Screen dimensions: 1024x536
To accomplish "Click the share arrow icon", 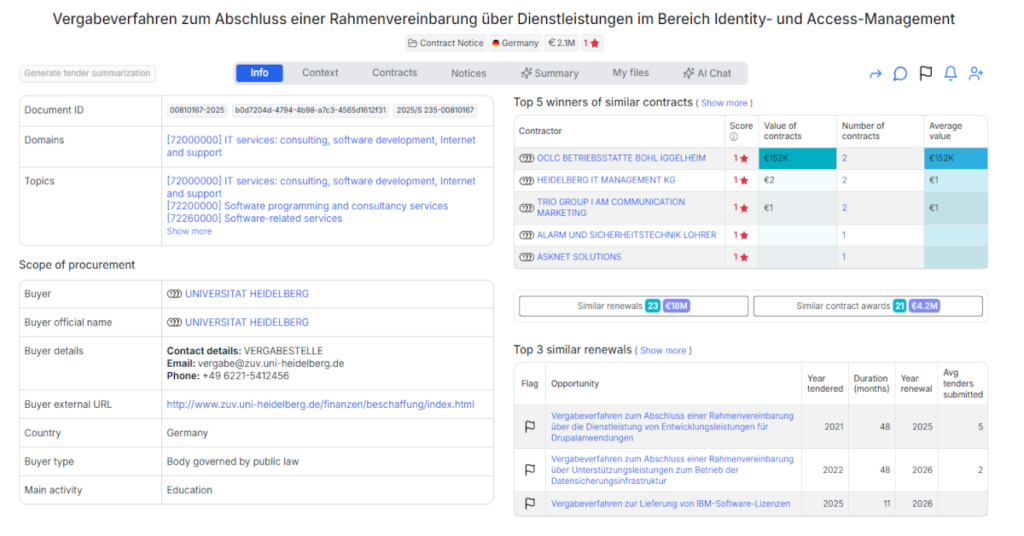I will pos(875,74).
